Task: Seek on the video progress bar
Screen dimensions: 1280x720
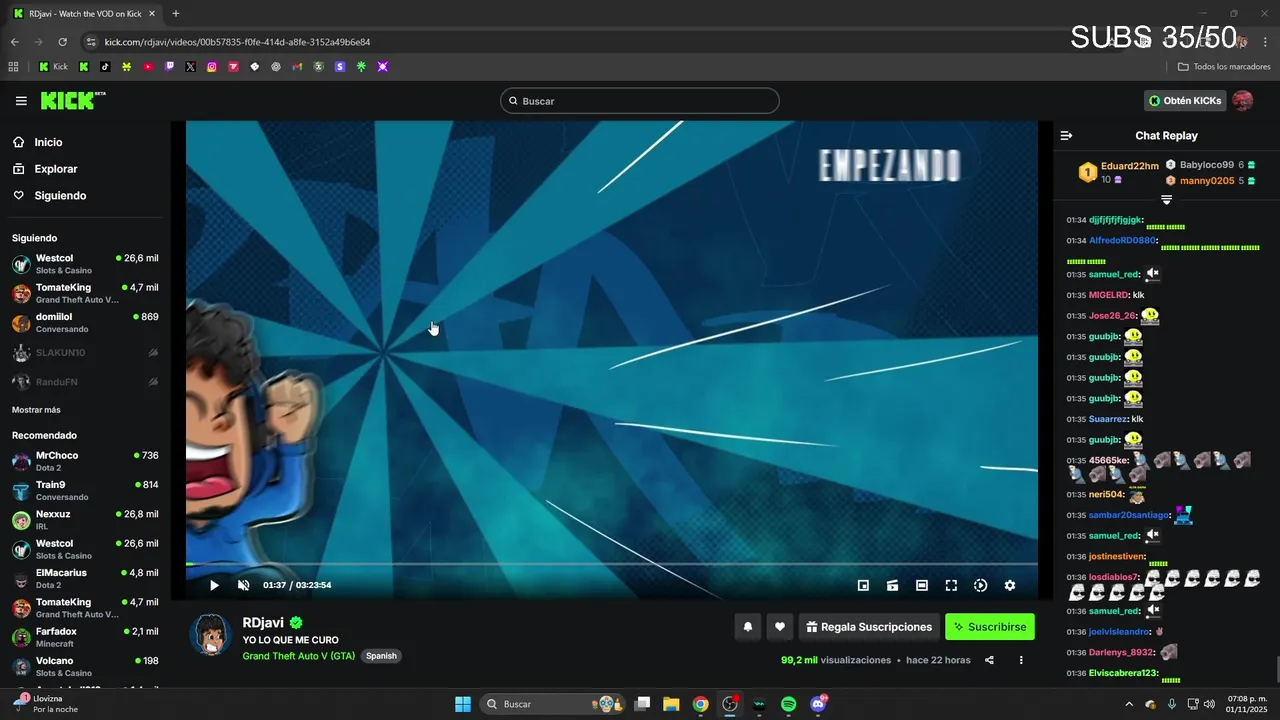Action: (611, 564)
